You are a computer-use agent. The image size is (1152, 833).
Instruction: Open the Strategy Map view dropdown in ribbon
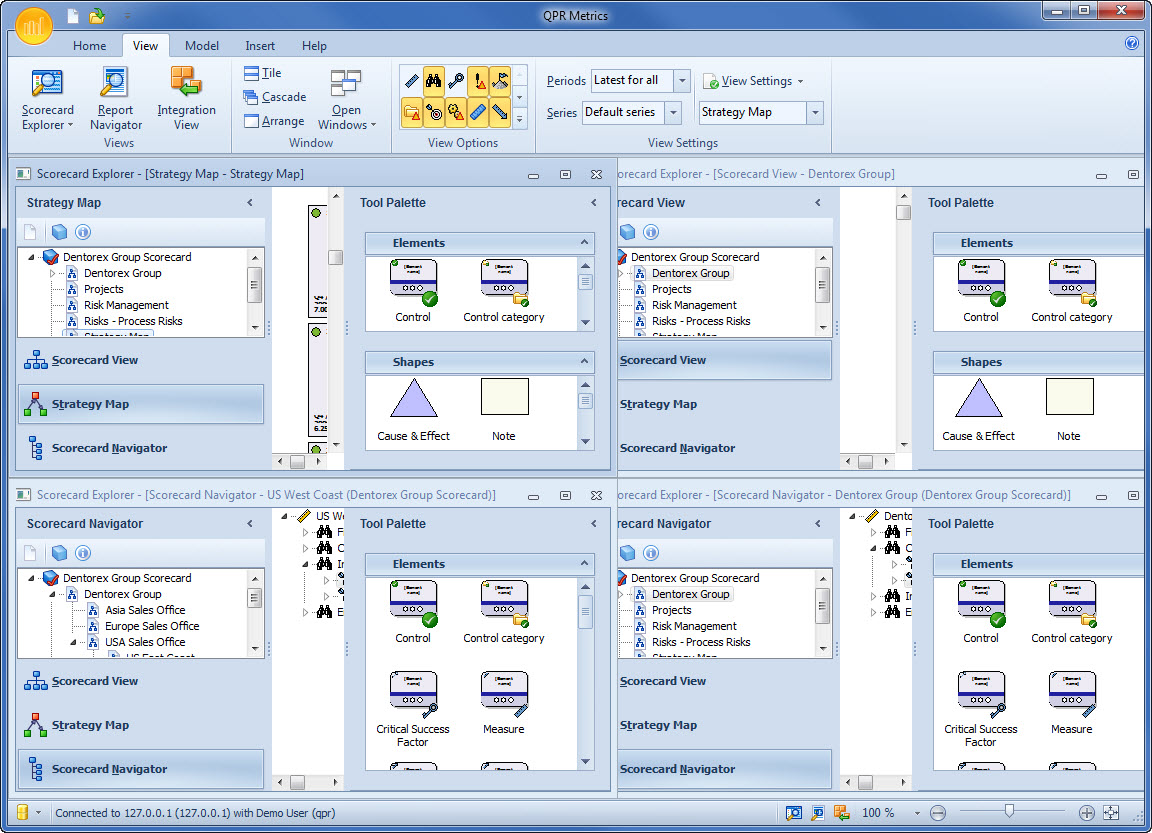[x=815, y=112]
